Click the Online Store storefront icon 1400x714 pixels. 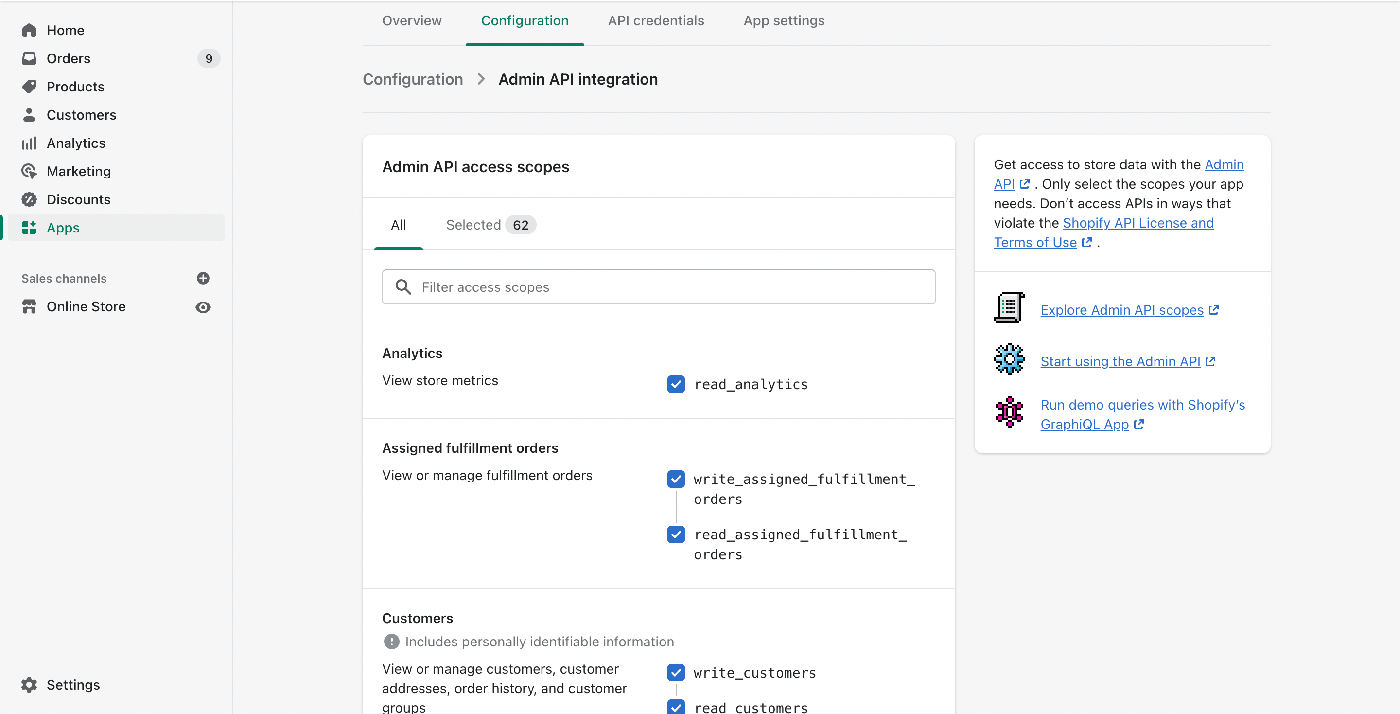(x=29, y=307)
